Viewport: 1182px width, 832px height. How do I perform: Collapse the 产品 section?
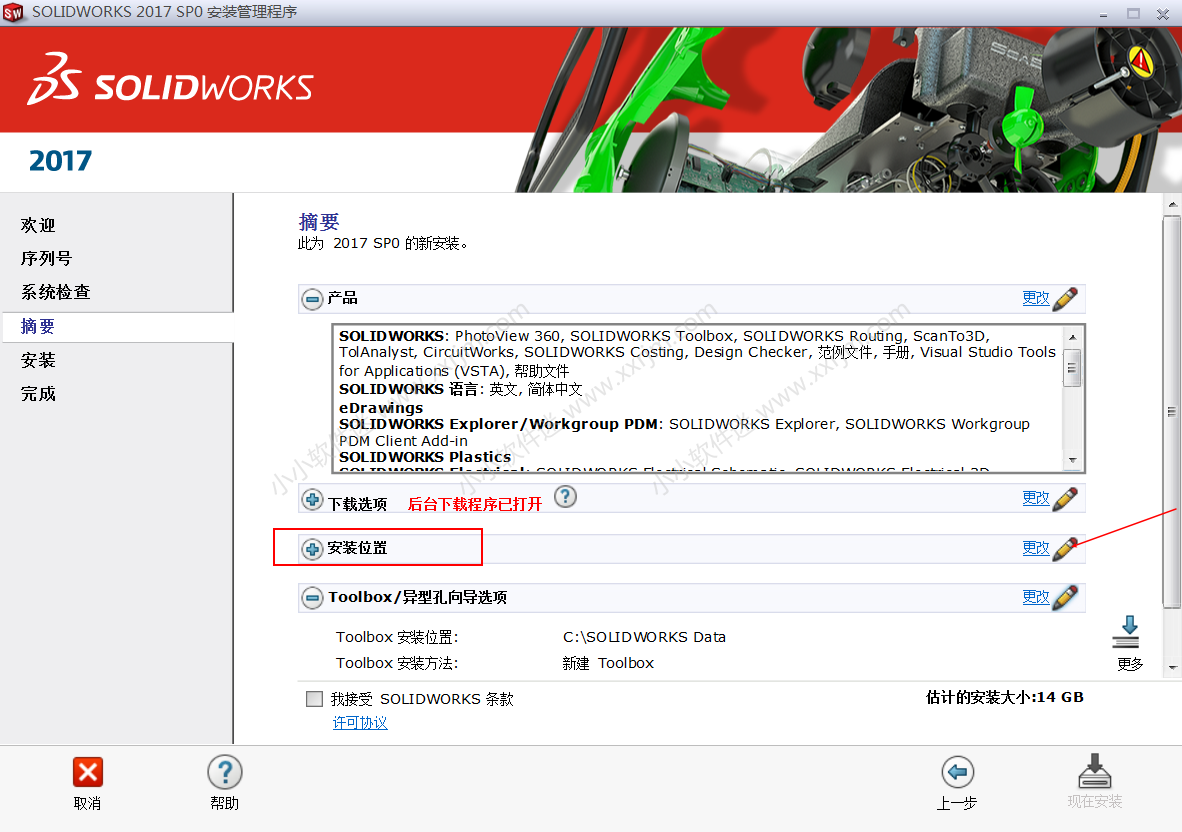coord(313,299)
